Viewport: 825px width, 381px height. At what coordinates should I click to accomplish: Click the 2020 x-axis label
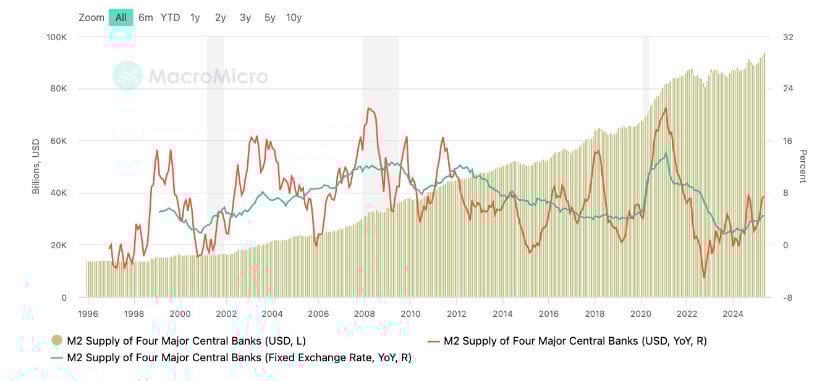click(x=641, y=315)
